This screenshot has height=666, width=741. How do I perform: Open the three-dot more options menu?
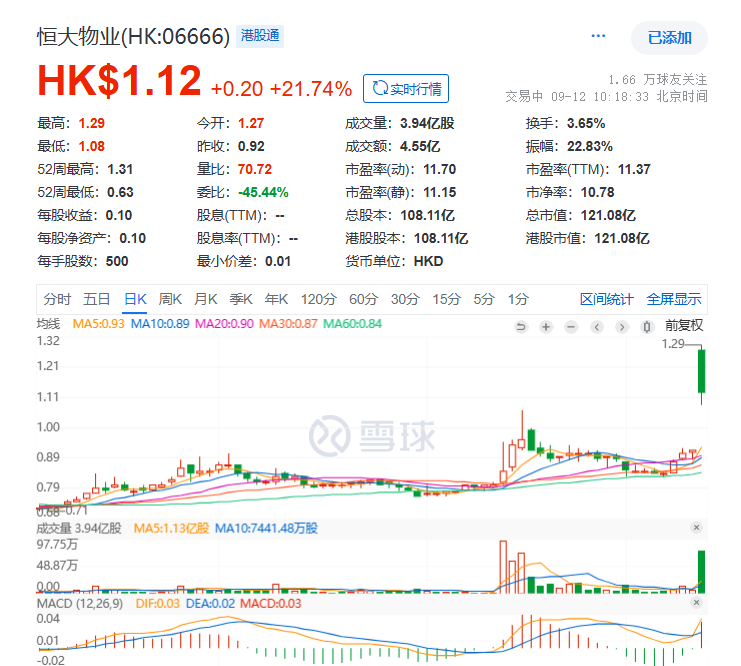pyautogui.click(x=598, y=36)
